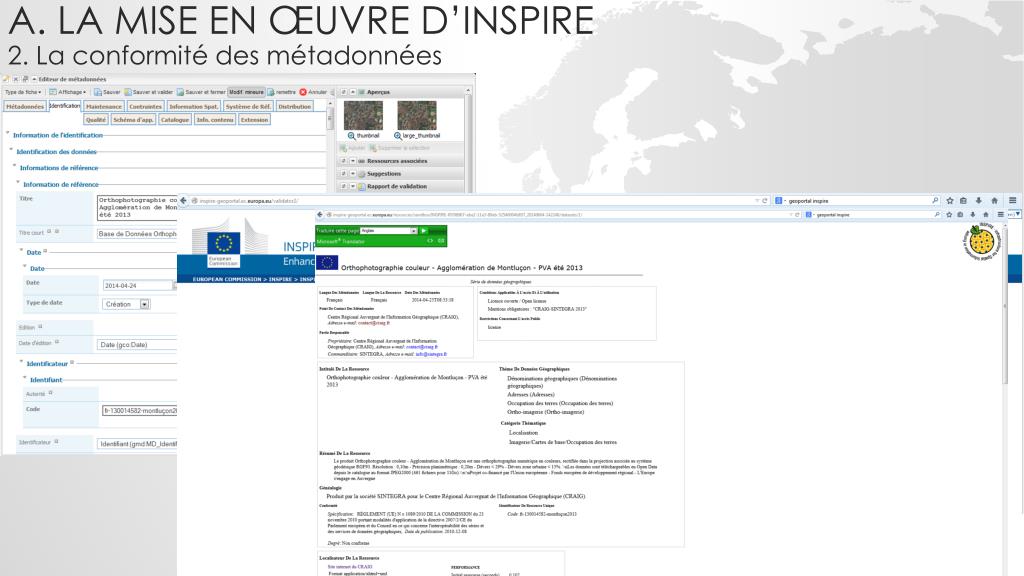Click the Sauver save icon in metadata editor
This screenshot has width=1024, height=576.
click(x=97, y=92)
